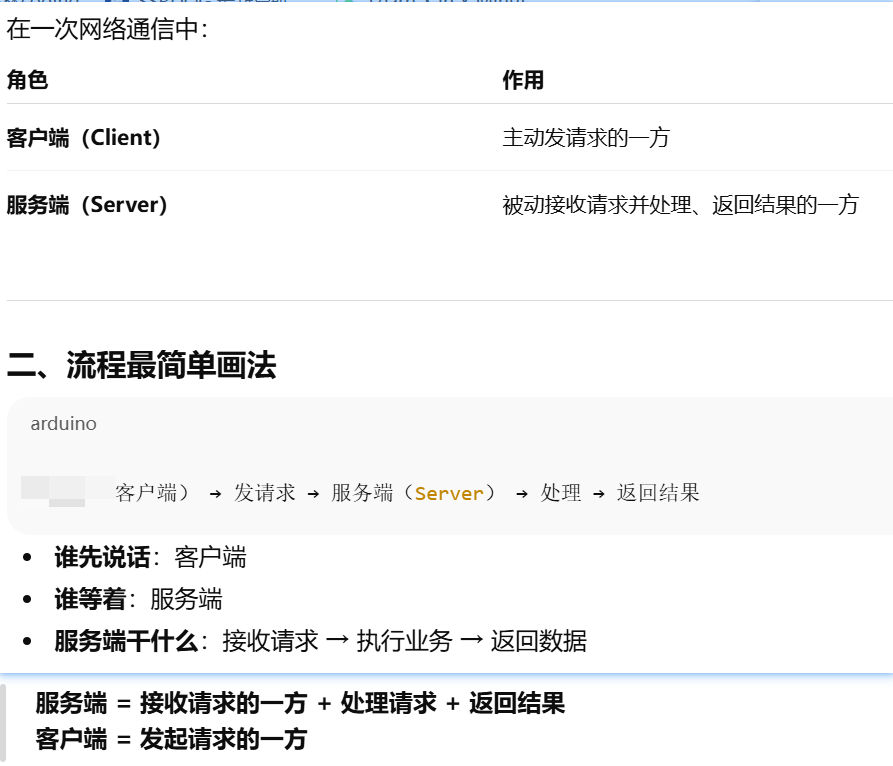Click "返回结果" in the code block

[x=658, y=493]
